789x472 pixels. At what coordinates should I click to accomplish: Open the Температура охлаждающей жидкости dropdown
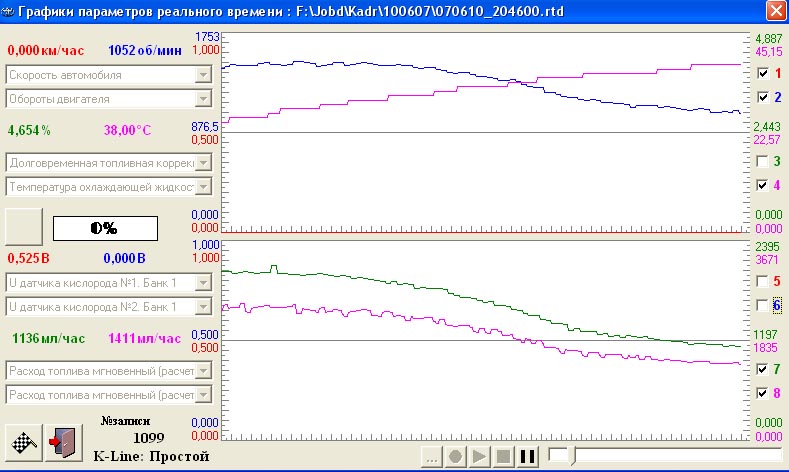[203, 186]
